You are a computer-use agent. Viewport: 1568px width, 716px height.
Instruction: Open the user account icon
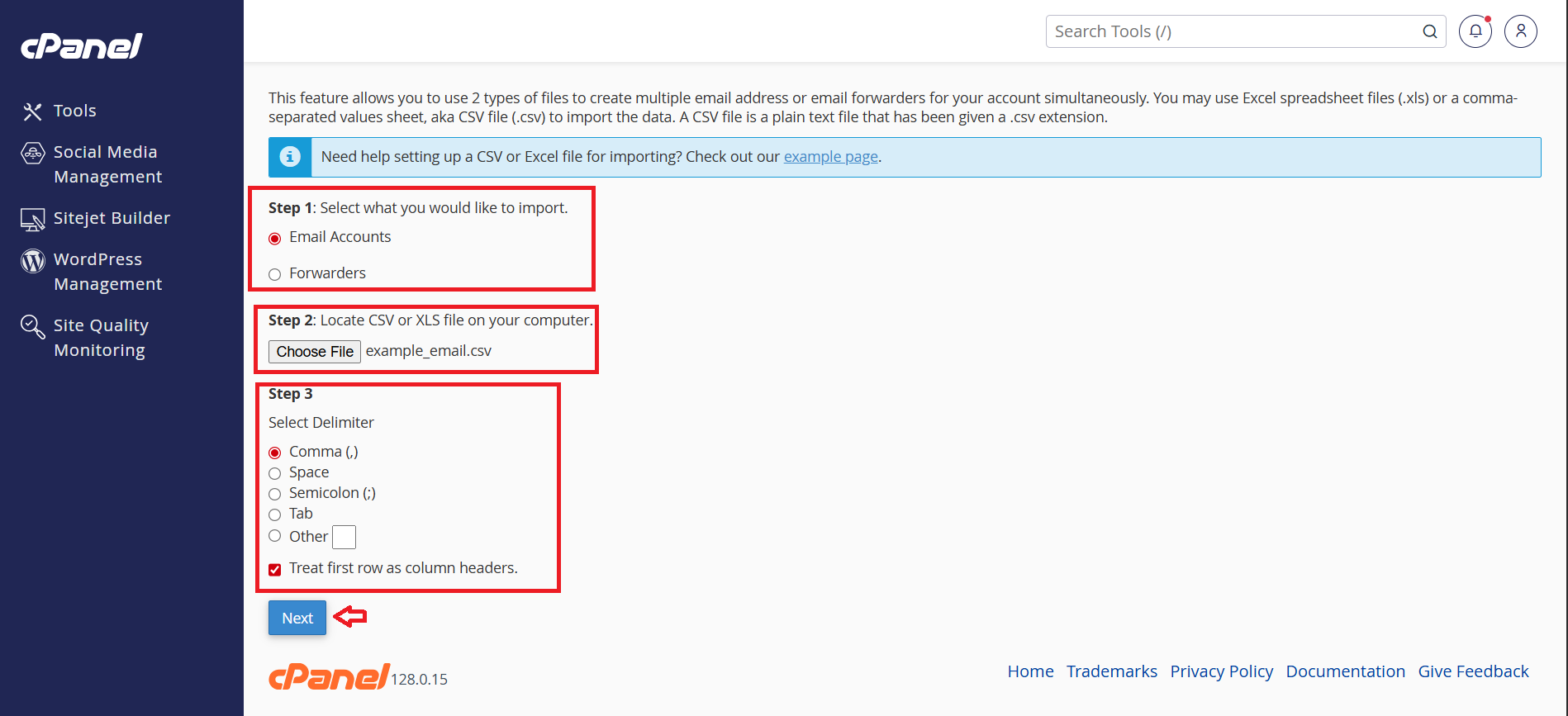coord(1521,31)
